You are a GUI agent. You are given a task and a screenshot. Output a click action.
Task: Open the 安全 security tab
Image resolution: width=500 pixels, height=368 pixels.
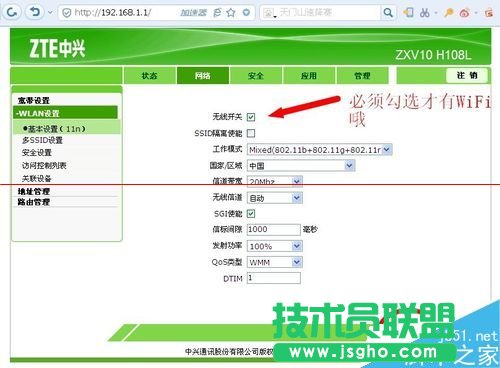click(x=256, y=76)
